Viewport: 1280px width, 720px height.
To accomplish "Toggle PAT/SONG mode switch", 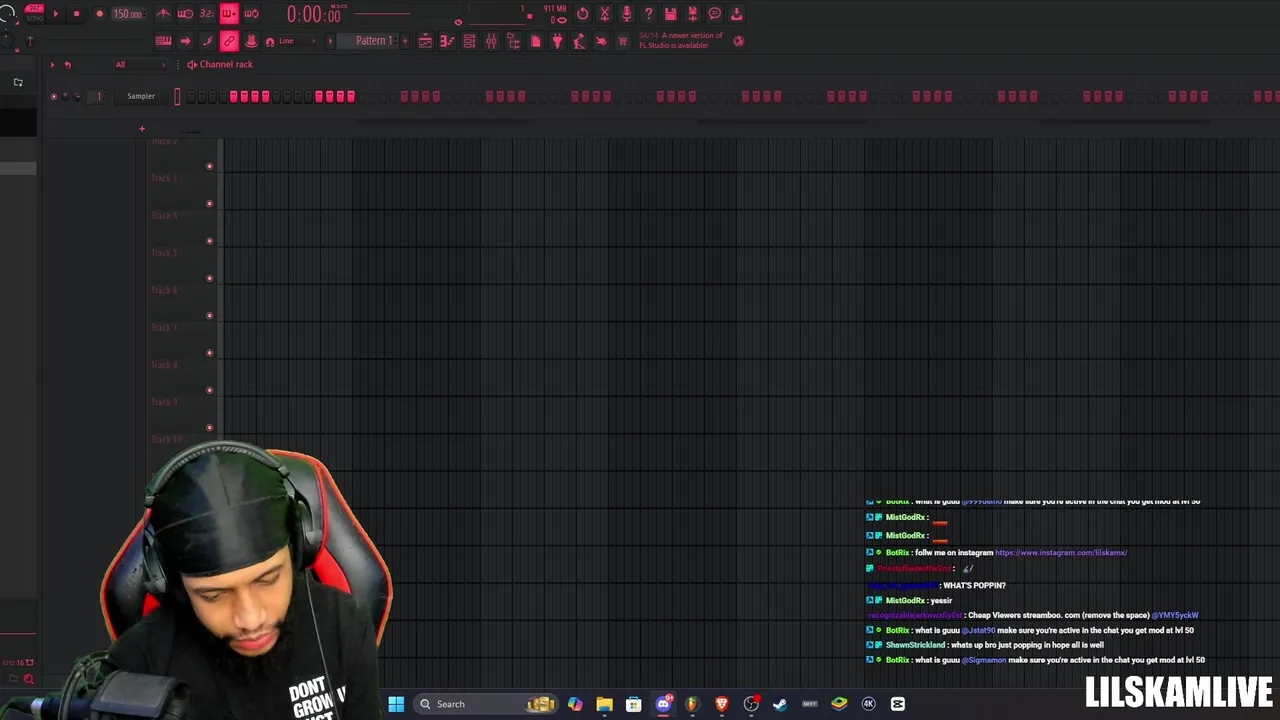I will (34, 14).
